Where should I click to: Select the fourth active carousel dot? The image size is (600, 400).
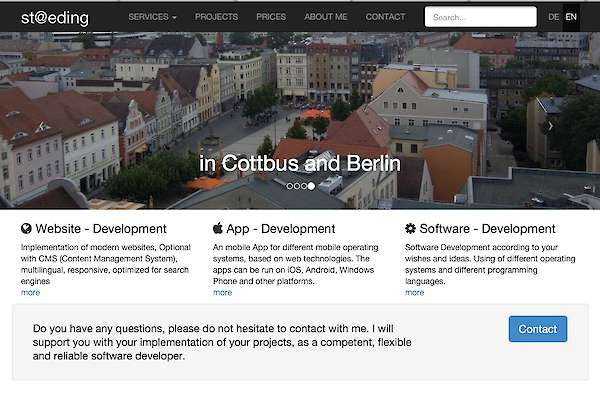[x=311, y=186]
